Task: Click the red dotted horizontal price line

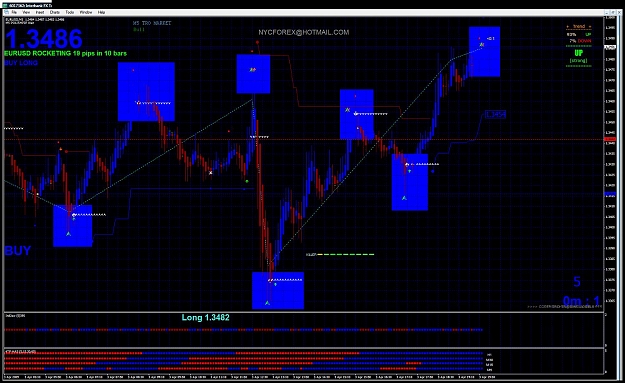Action: click(x=304, y=139)
